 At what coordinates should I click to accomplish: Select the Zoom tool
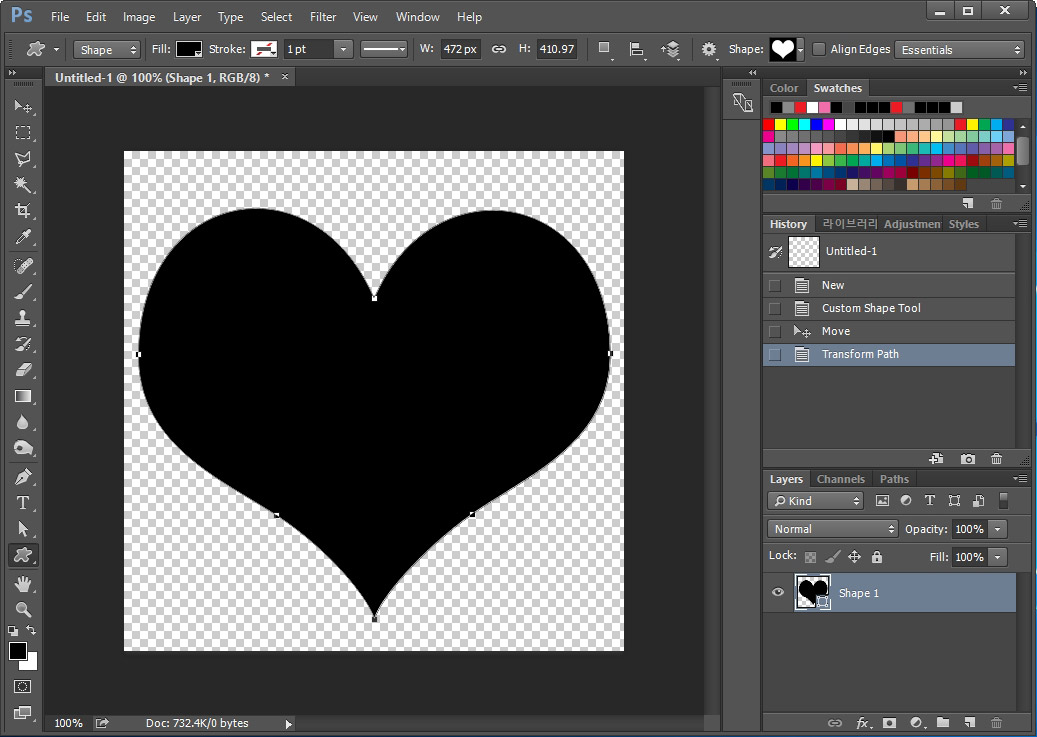23,609
